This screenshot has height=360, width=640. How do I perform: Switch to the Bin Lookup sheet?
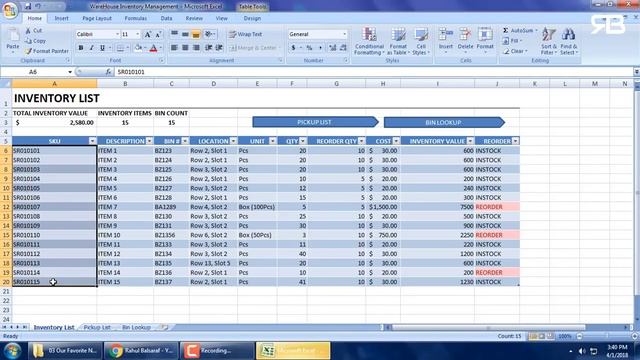click(136, 327)
